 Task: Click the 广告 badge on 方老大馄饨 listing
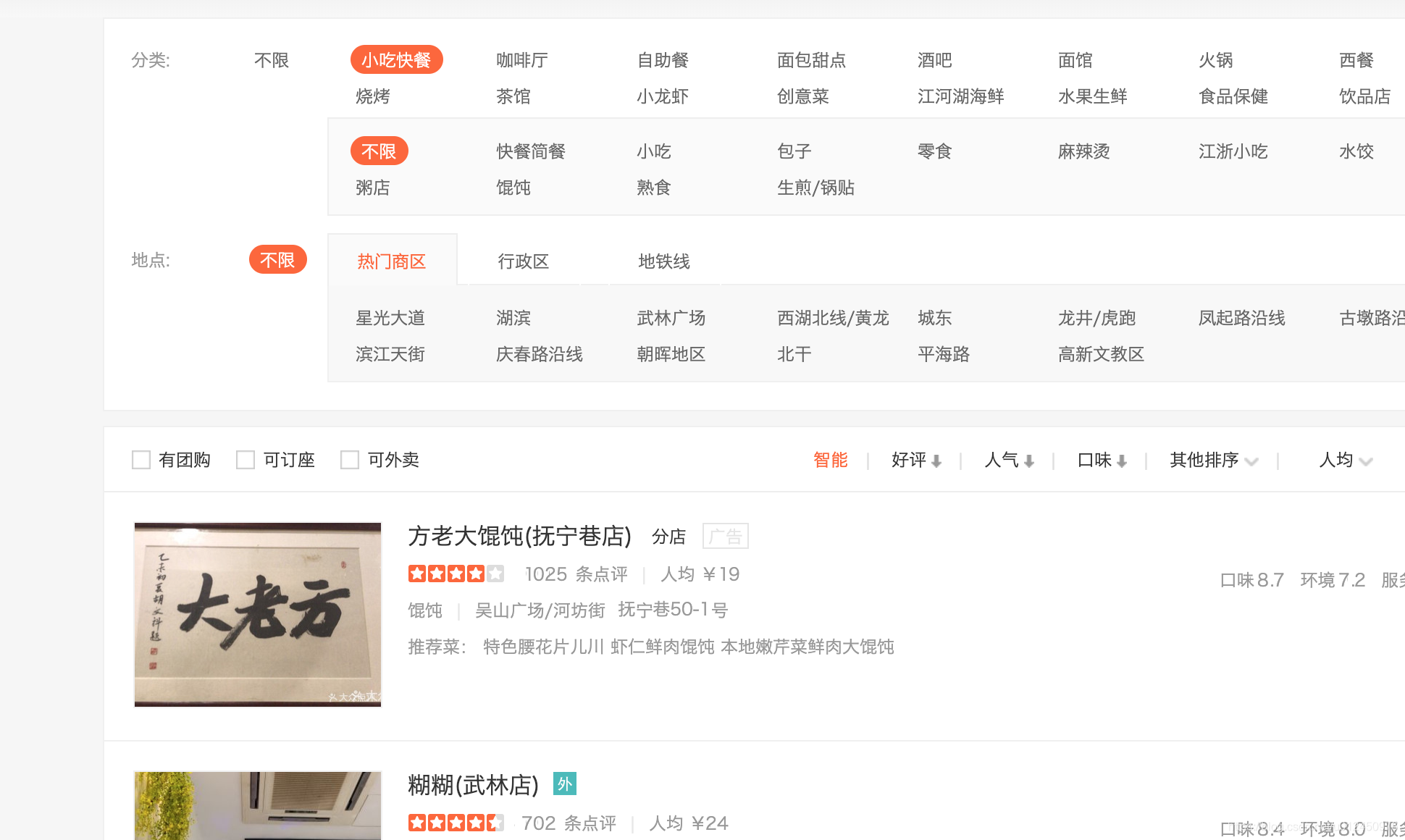725,536
